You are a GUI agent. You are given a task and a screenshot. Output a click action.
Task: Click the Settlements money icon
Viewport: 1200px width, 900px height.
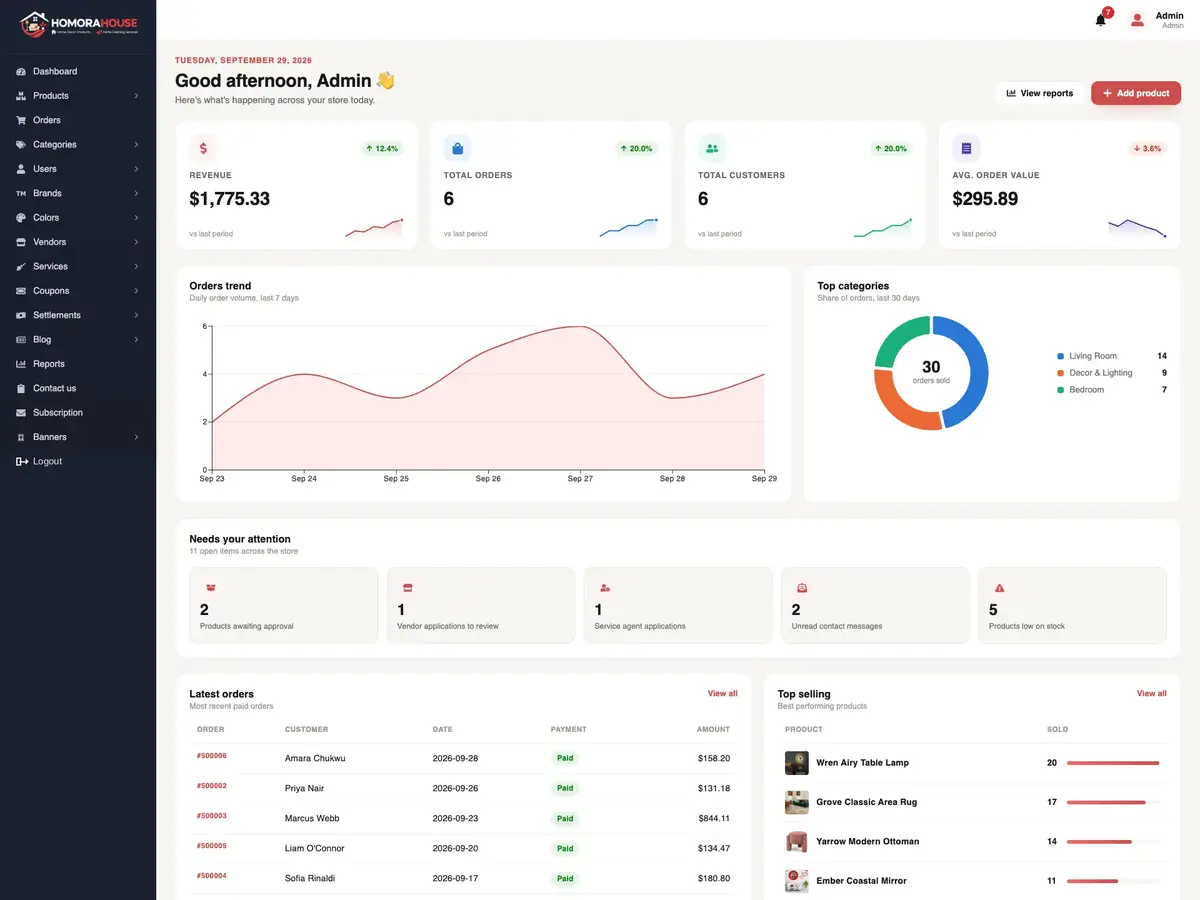(x=22, y=315)
